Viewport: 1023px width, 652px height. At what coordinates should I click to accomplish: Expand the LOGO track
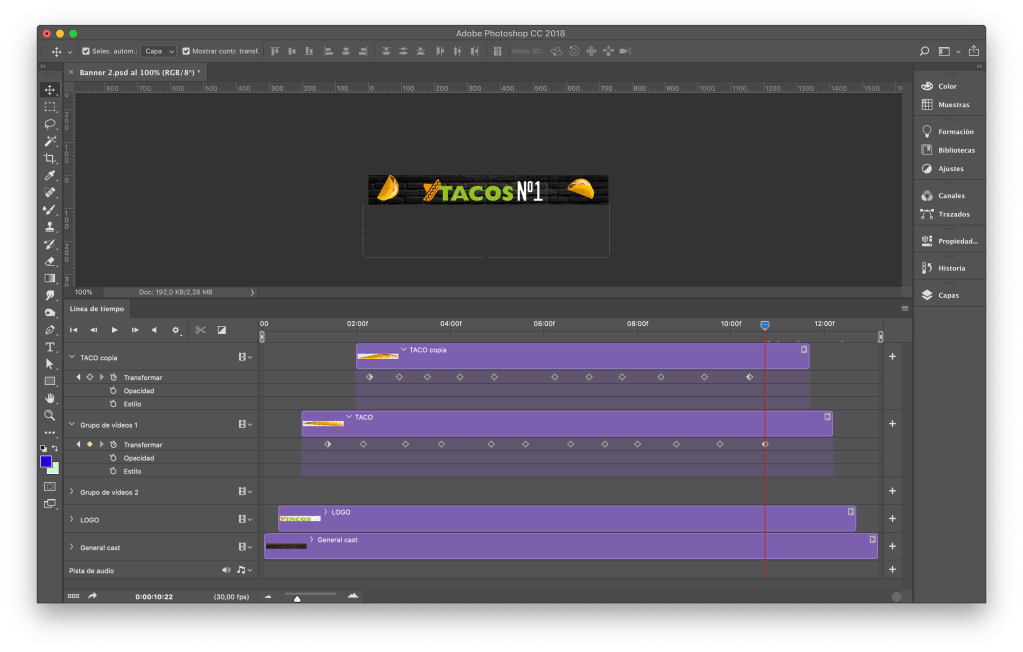pyautogui.click(x=72, y=520)
